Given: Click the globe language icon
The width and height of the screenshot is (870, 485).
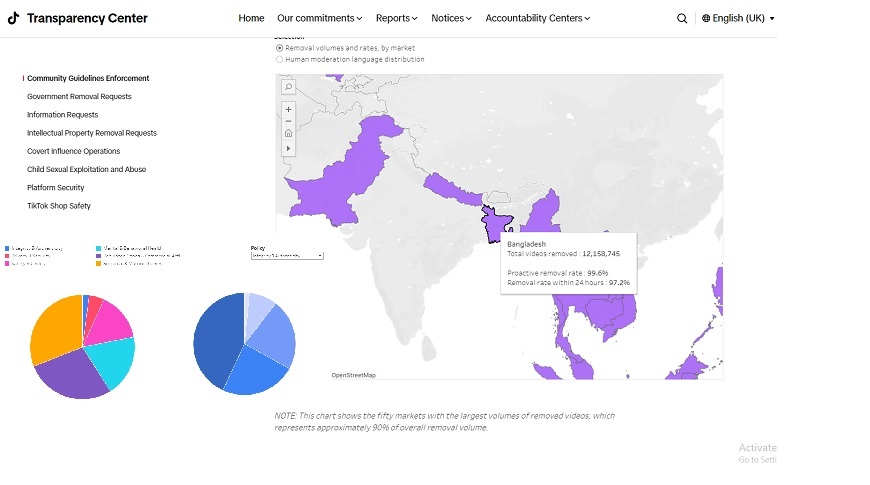Looking at the screenshot, I should click(706, 18).
